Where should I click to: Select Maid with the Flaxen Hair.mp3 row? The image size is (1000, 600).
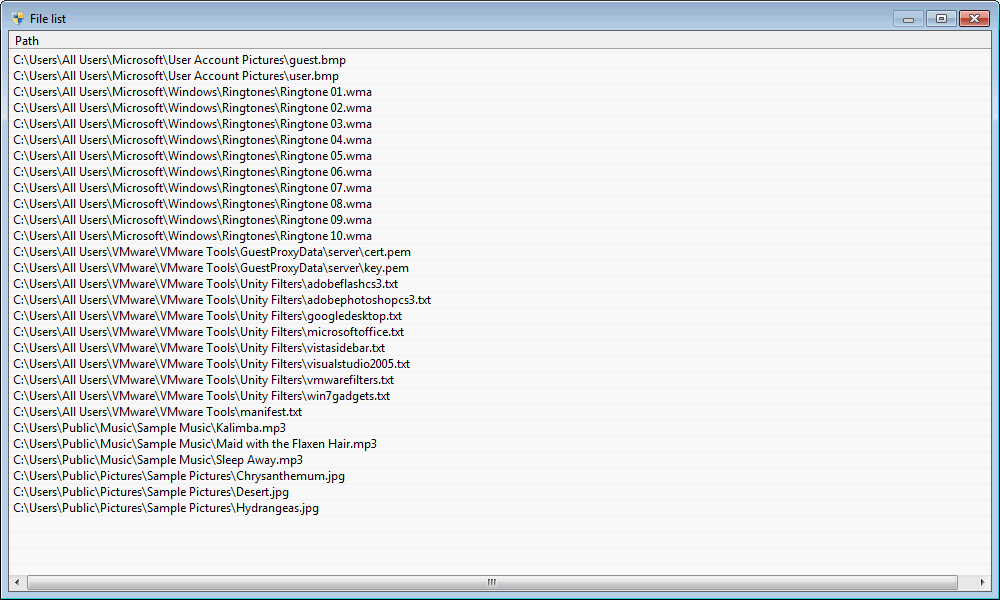coord(500,443)
